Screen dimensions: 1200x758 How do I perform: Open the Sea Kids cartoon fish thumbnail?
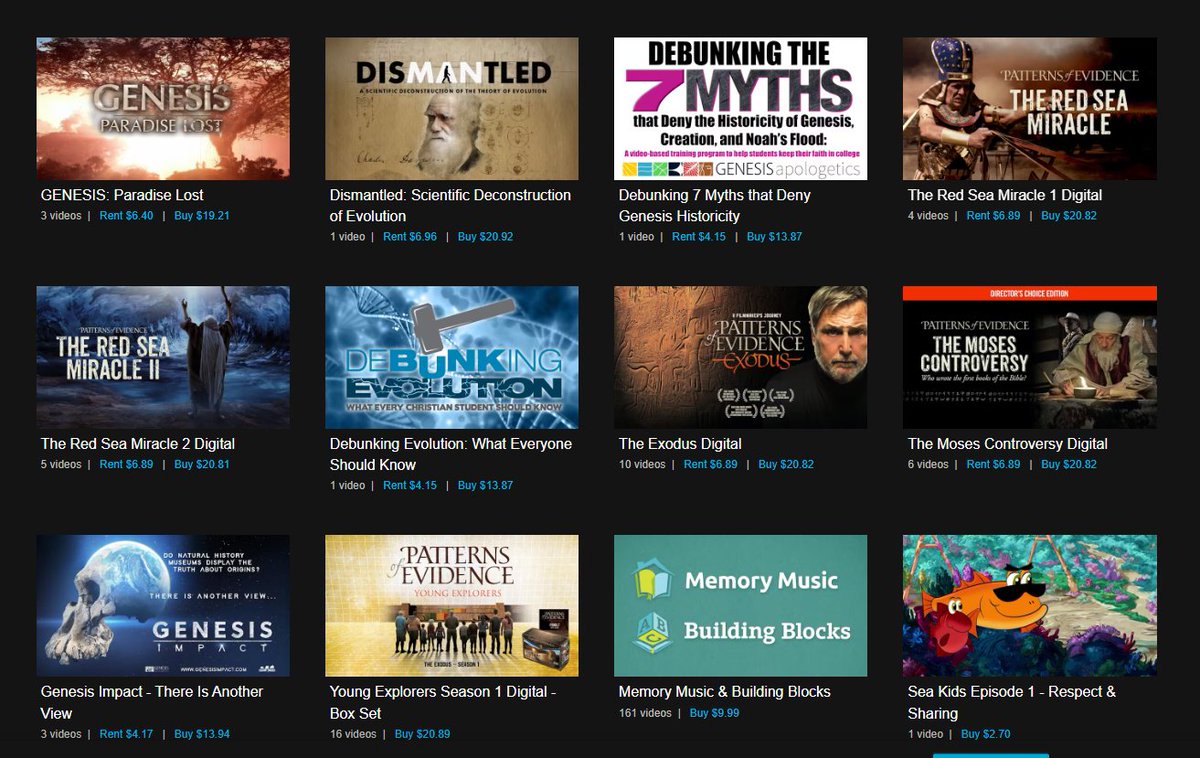1030,606
